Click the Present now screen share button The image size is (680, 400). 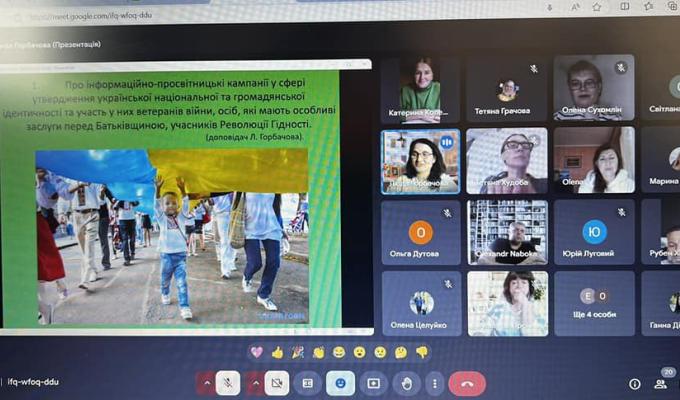[x=373, y=384]
